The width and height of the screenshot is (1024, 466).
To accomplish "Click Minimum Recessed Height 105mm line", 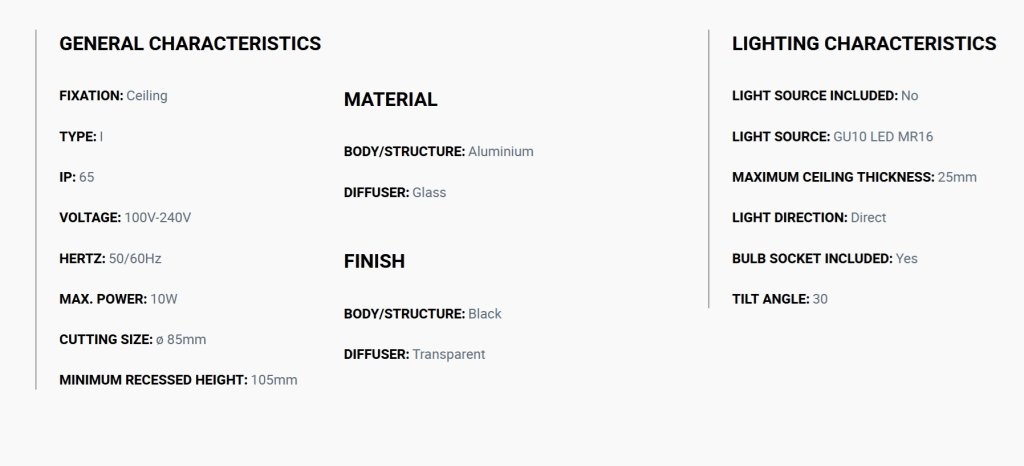I will 178,380.
